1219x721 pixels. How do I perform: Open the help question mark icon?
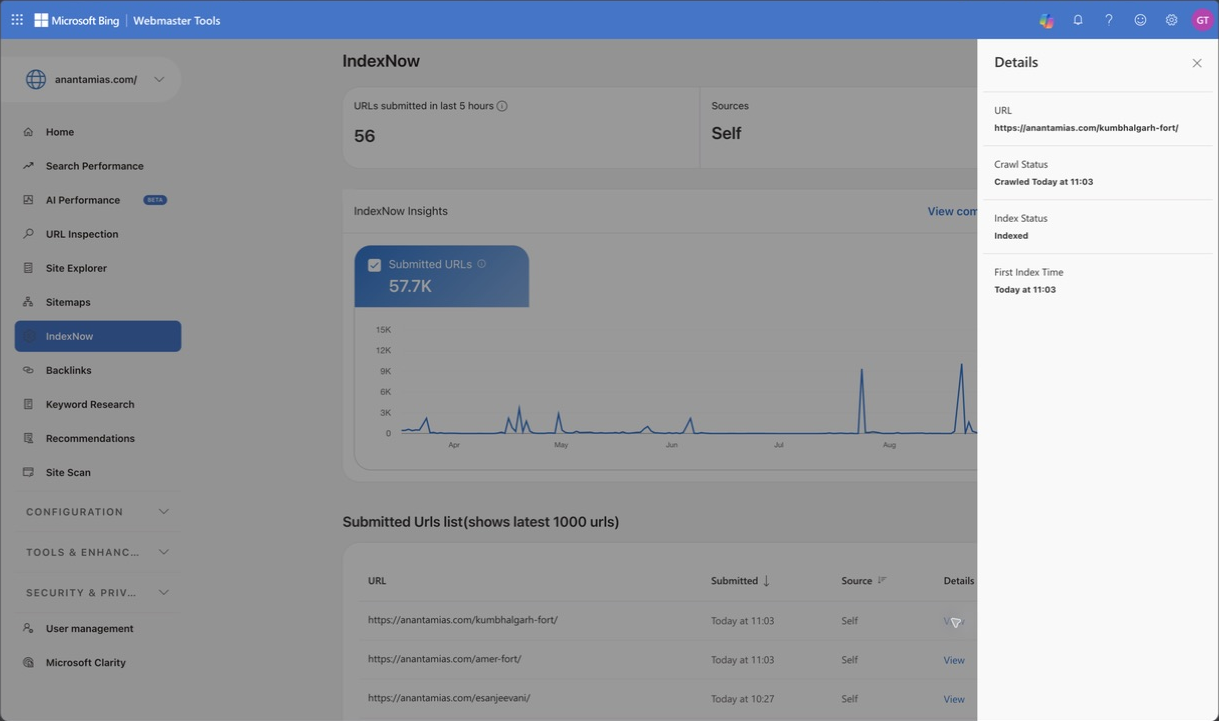coord(1108,20)
